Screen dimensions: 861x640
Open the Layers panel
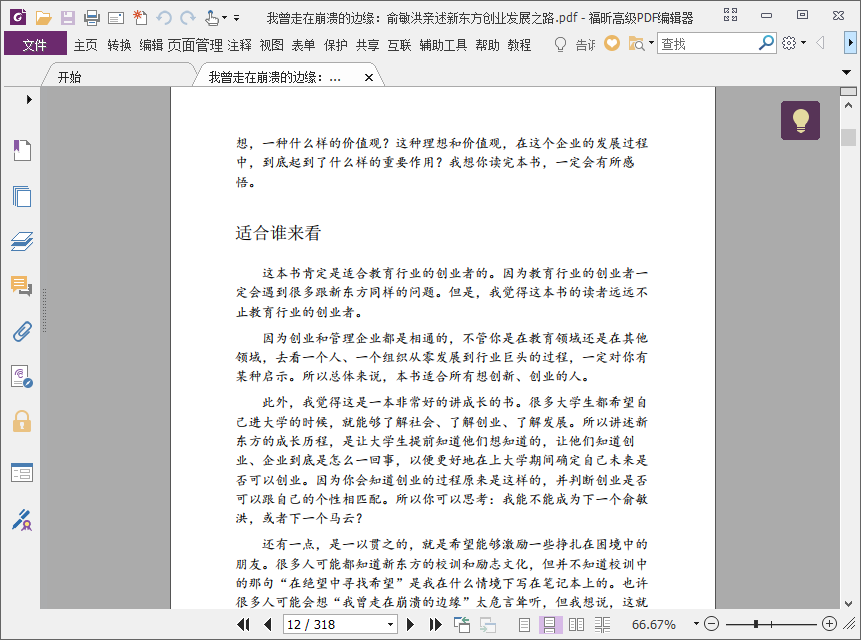22,241
